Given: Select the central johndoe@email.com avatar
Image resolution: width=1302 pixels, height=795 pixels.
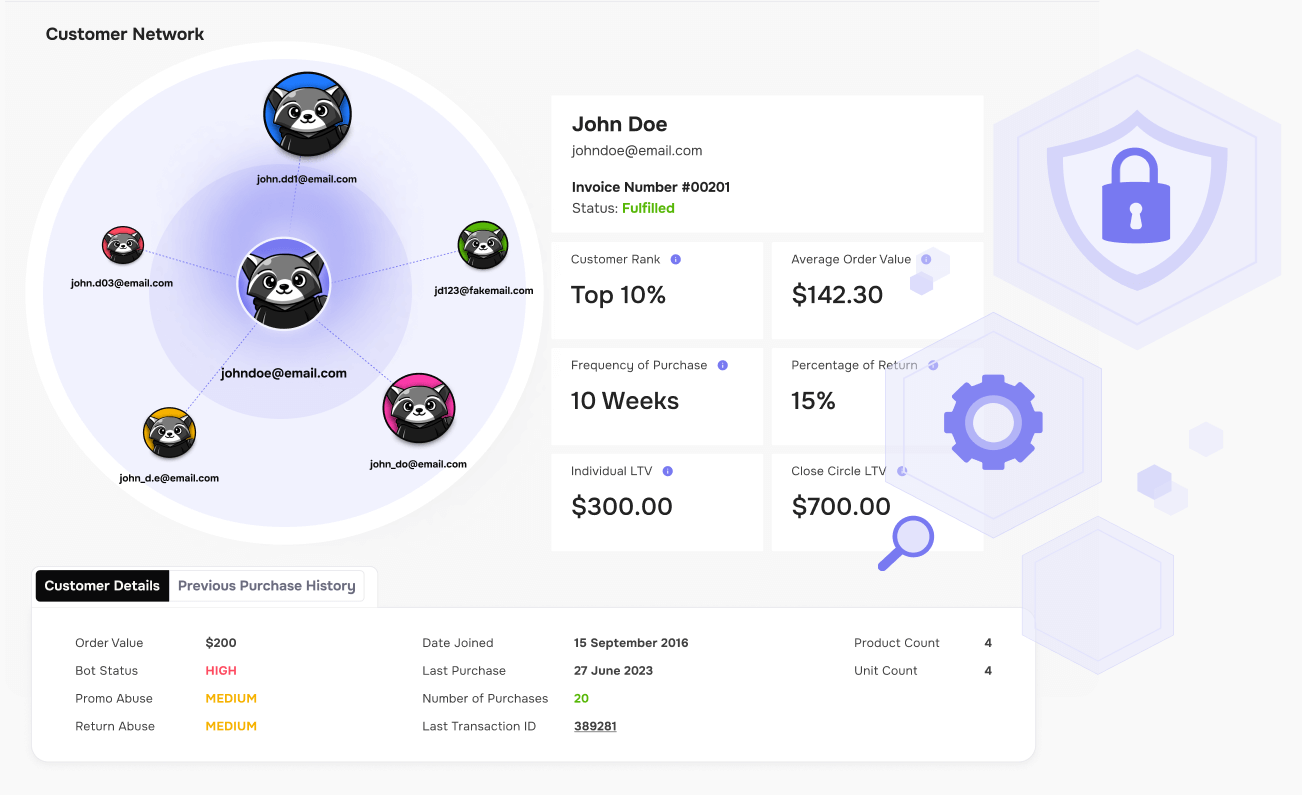Looking at the screenshot, I should tap(284, 284).
